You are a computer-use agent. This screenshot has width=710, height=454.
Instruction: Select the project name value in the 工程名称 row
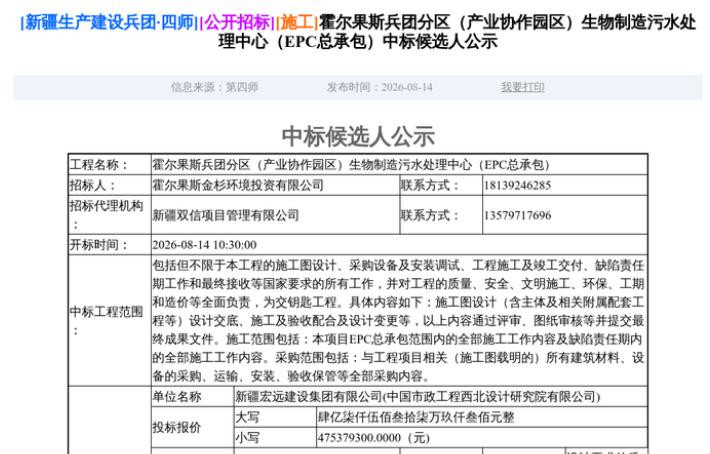click(x=351, y=165)
